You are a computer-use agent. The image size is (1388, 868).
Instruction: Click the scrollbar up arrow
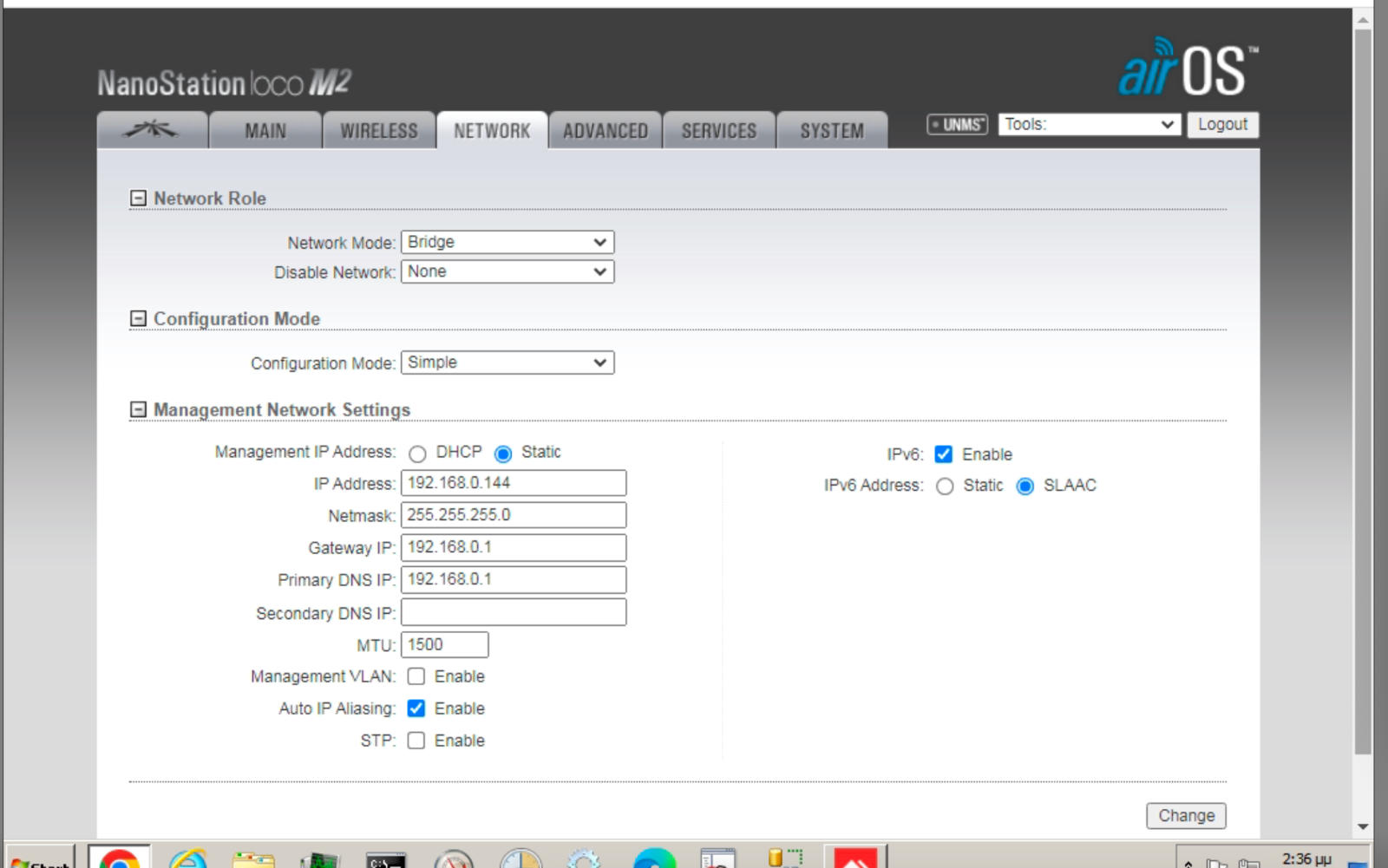click(x=1363, y=19)
